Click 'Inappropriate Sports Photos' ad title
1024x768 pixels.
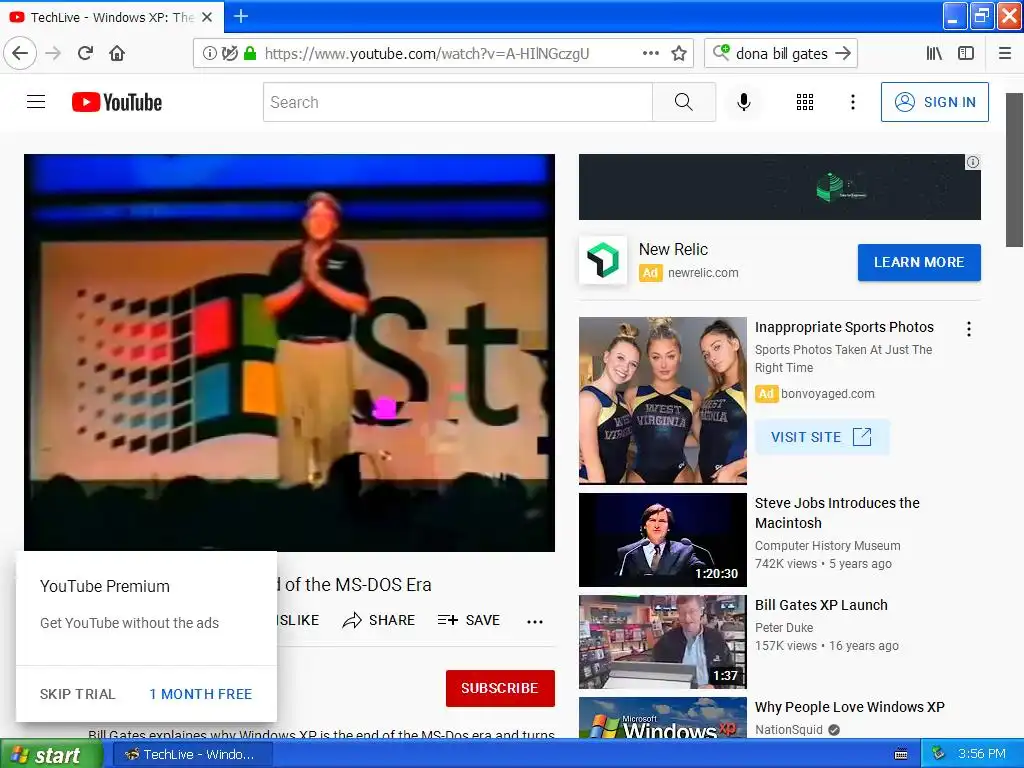pyautogui.click(x=844, y=327)
